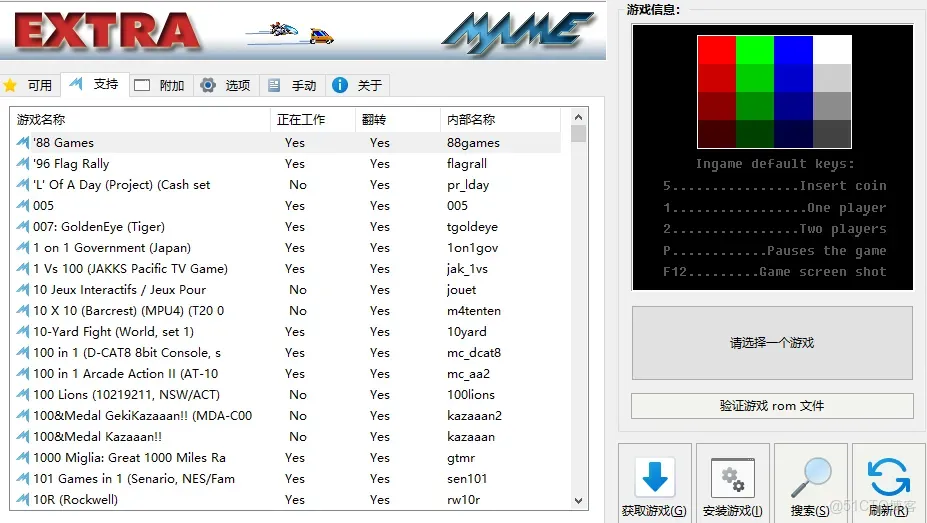Screen dimensions: 927x523
Task: Click the game list scrollbar thumb
Action: [x=578, y=133]
